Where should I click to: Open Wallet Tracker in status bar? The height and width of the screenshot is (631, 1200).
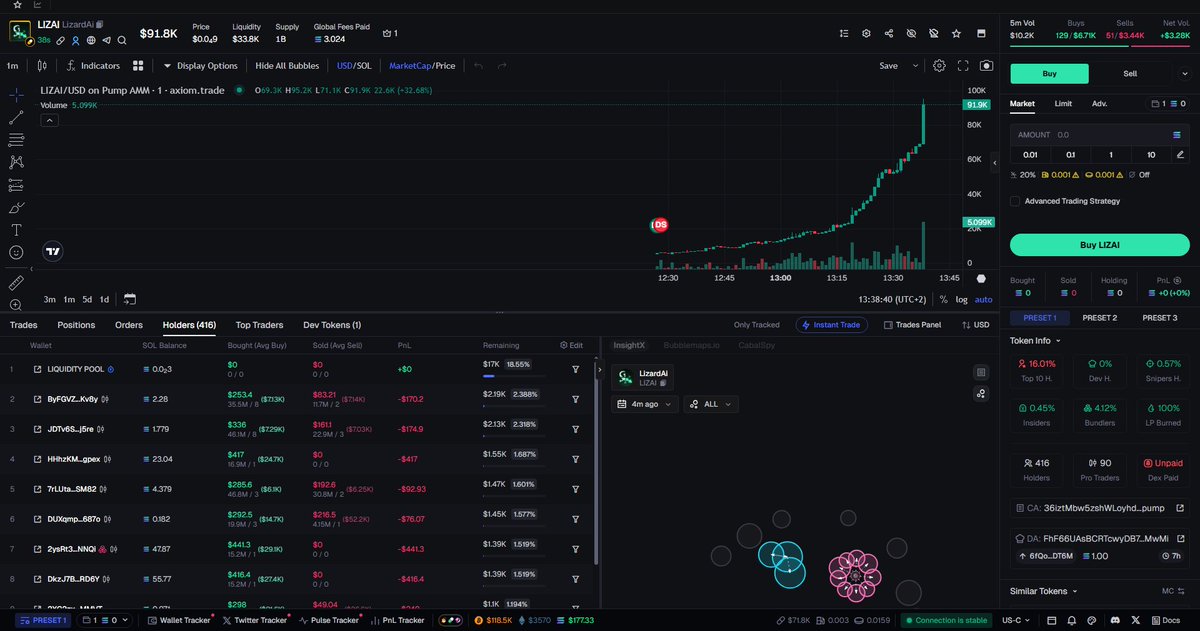coord(178,620)
